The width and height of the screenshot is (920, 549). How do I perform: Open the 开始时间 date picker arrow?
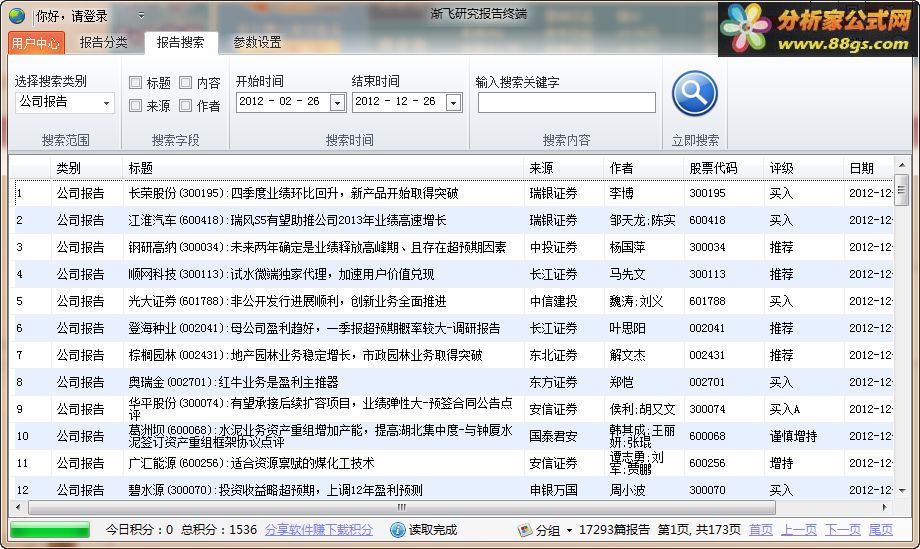tap(337, 103)
